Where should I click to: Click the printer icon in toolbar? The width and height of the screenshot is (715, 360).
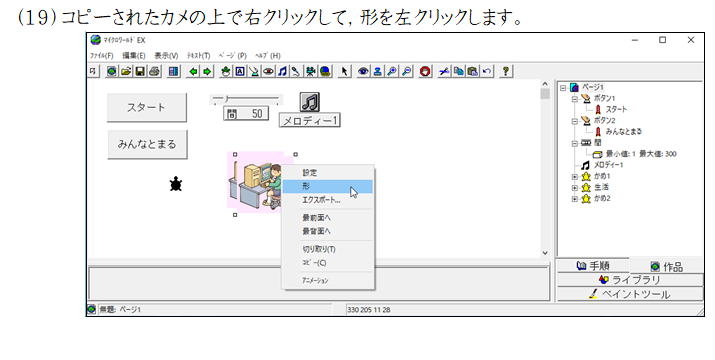click(155, 71)
